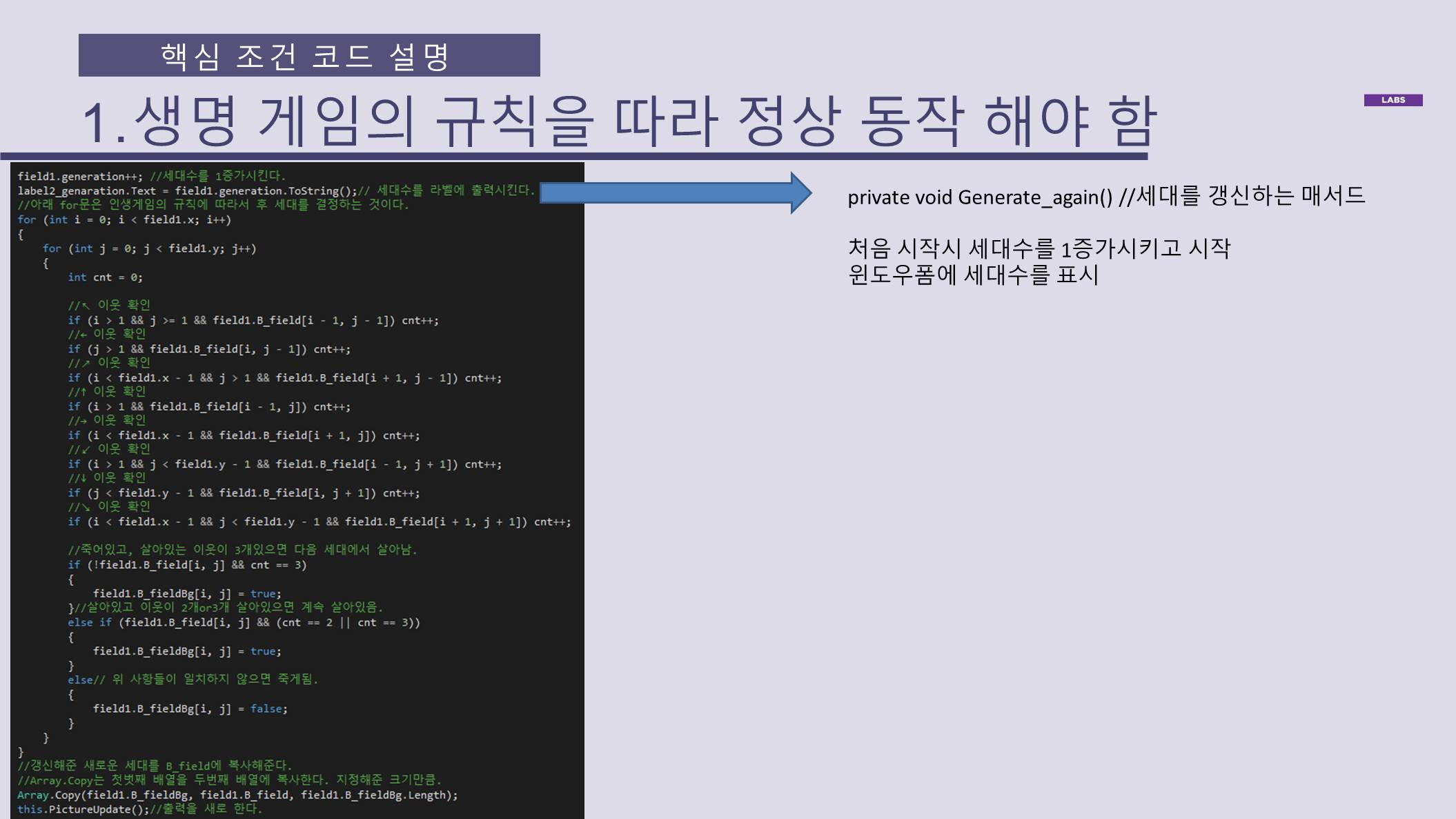
Task: Click the purple LABS badge
Action: (x=1393, y=100)
